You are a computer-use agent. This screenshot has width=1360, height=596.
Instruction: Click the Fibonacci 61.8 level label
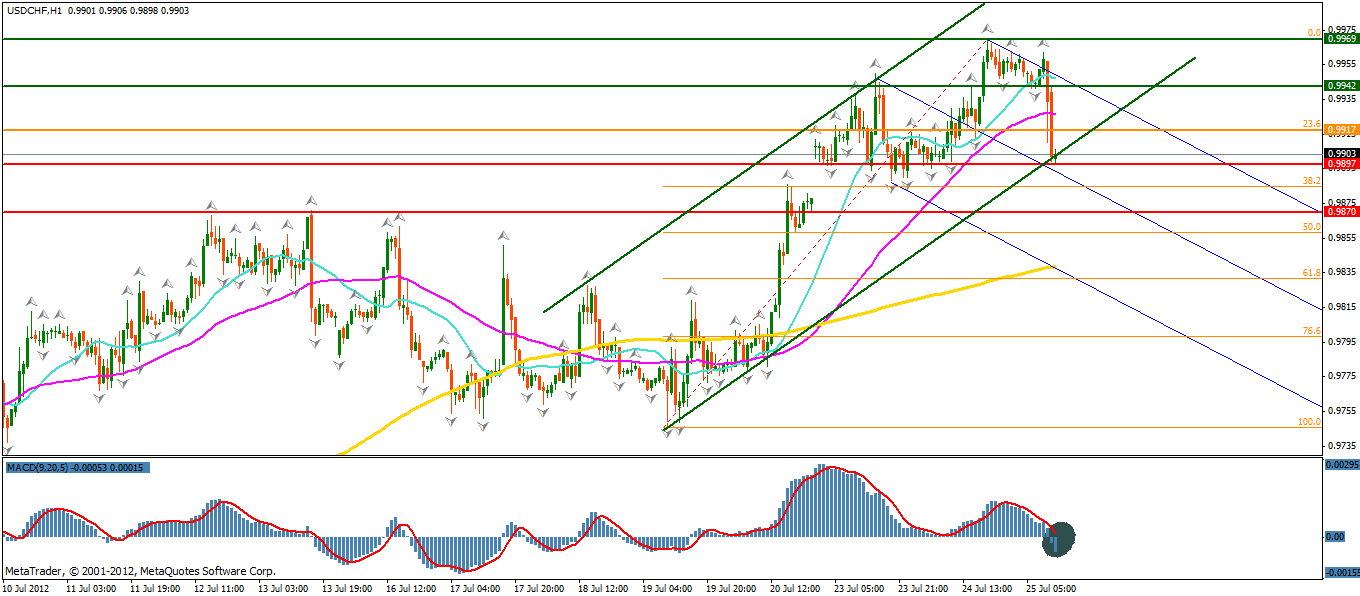point(1311,272)
